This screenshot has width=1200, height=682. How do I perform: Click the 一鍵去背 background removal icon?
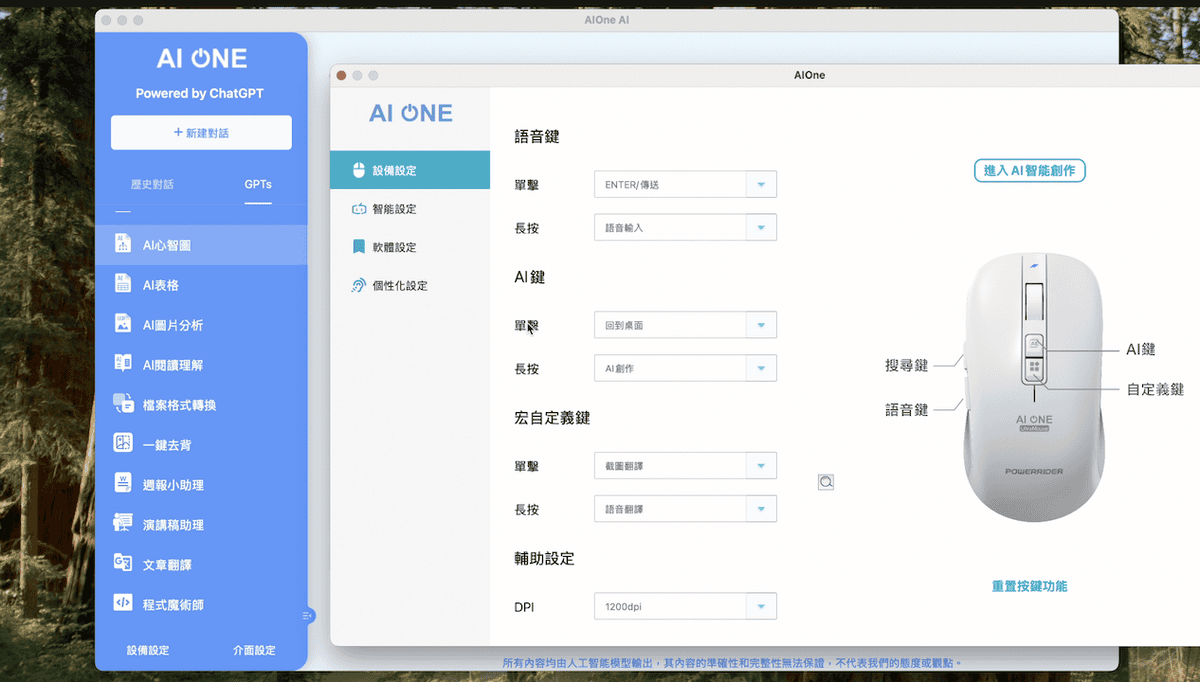122,444
